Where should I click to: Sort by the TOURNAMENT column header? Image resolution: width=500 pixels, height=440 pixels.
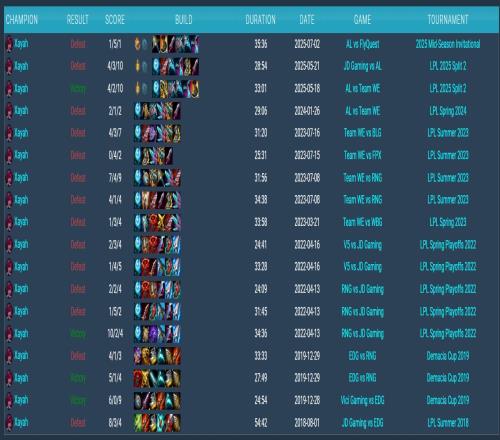pos(448,20)
